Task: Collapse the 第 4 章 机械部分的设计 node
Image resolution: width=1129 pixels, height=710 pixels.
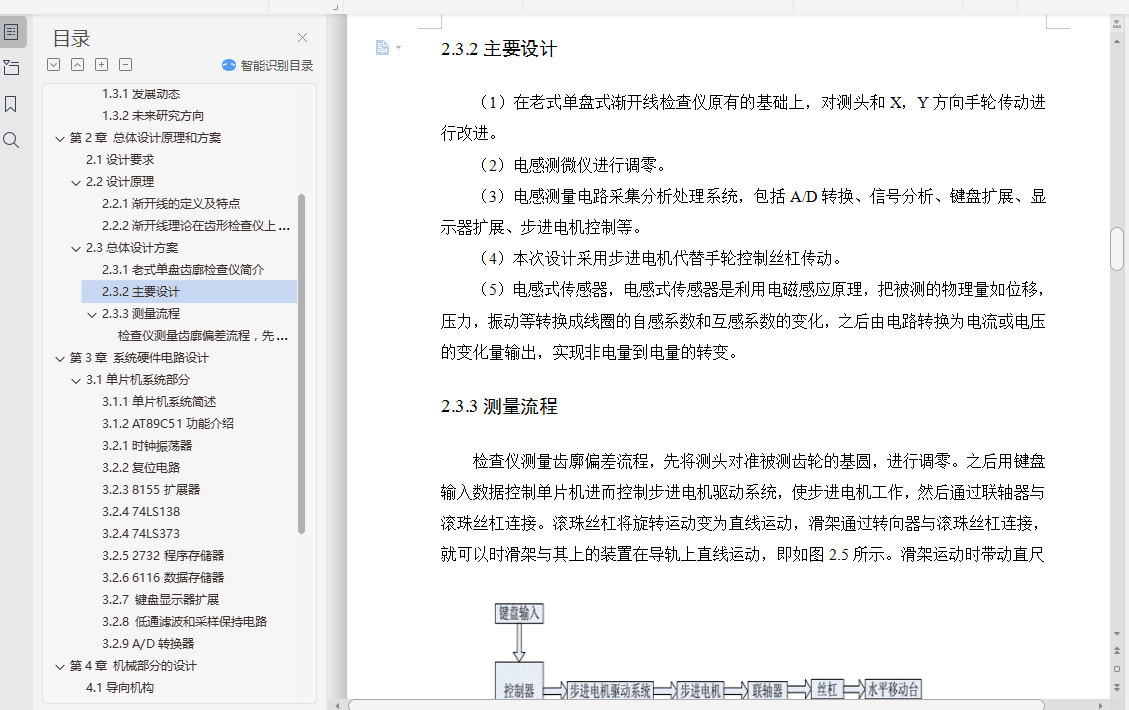Action: [x=60, y=667]
